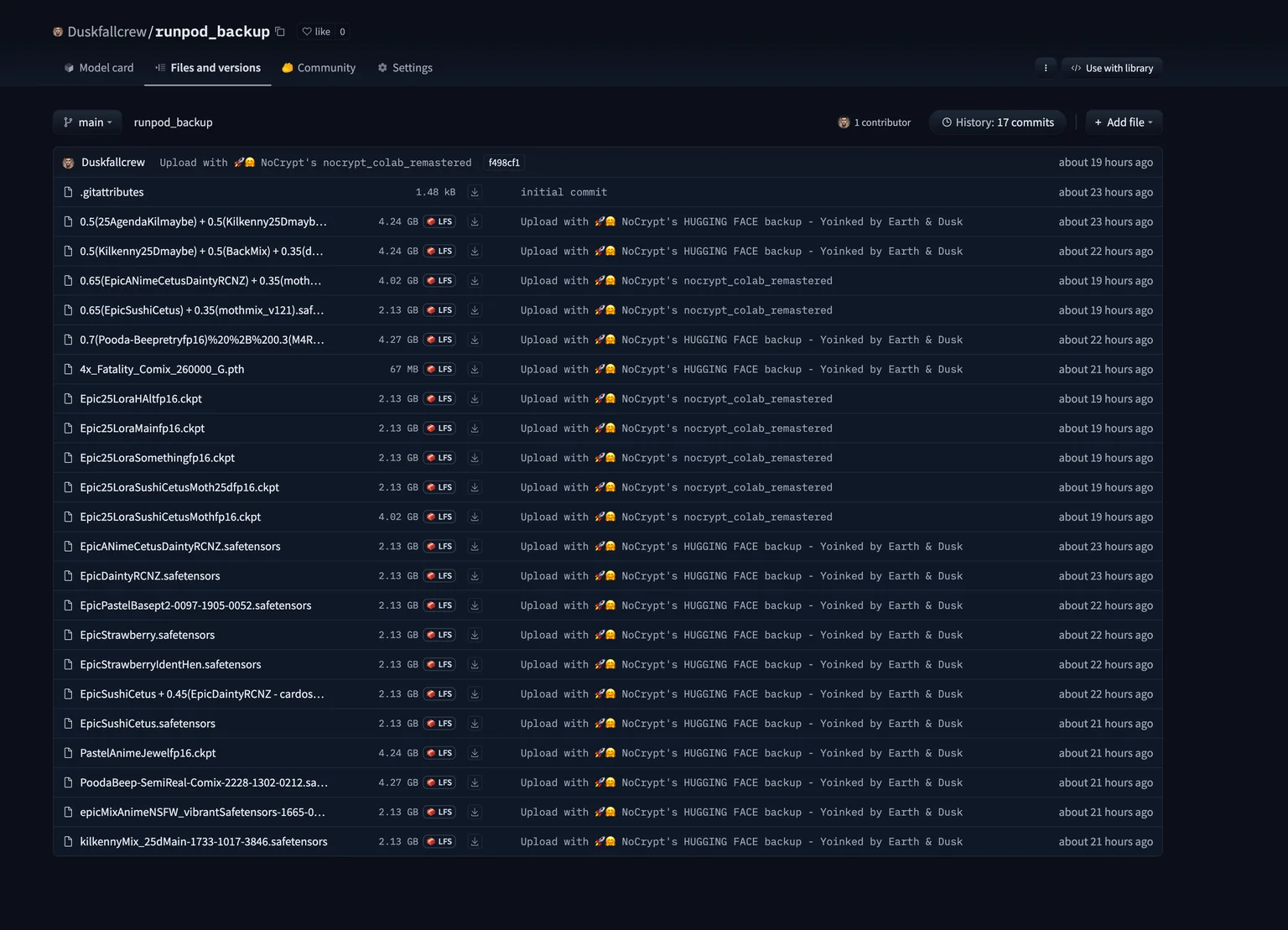Download EpicANimeCetusDaintyRCNZ.safetensors
Screen dimensions: 1288x930
[x=475, y=546]
